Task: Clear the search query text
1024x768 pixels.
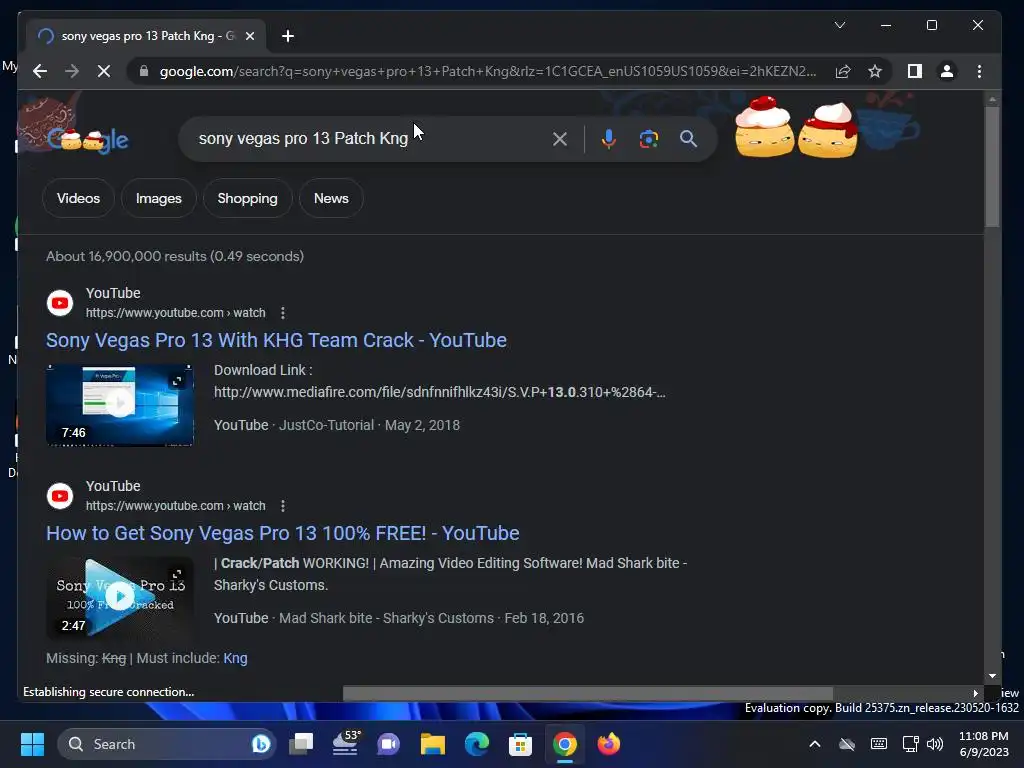Action: (x=560, y=138)
